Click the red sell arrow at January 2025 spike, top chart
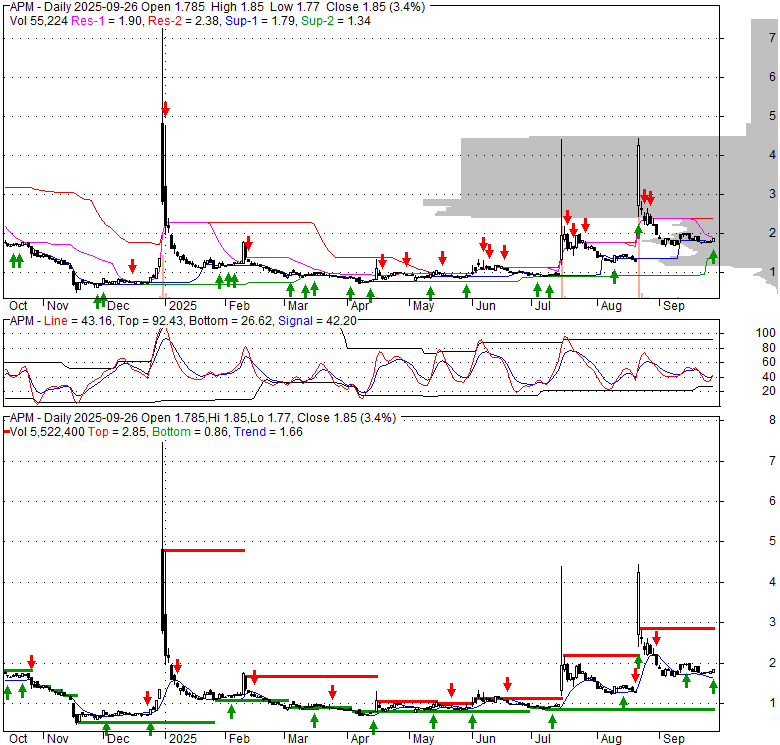This screenshot has height=745, width=780. pyautogui.click(x=166, y=109)
